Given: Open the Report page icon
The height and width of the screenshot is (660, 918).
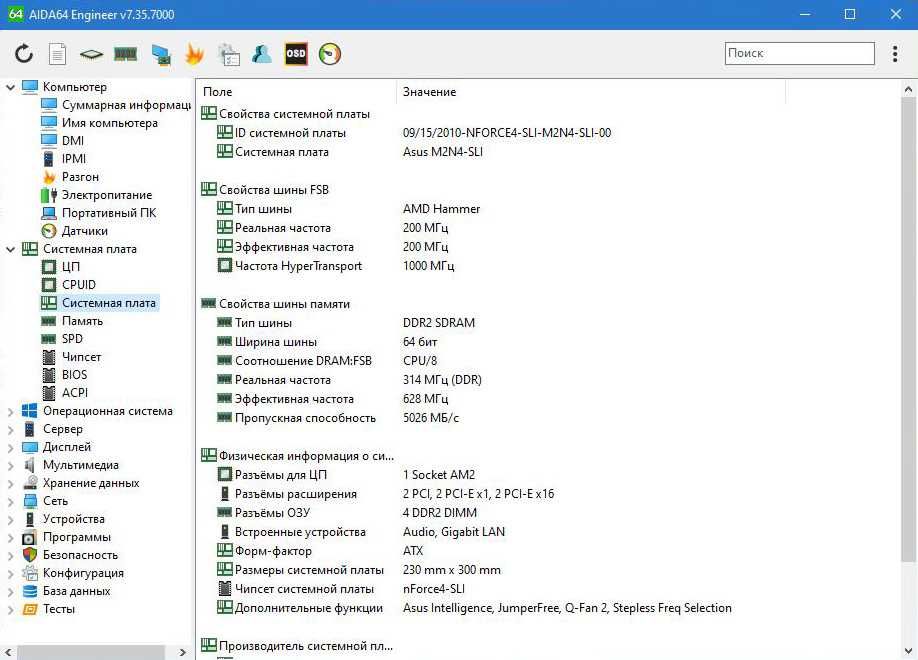Looking at the screenshot, I should pyautogui.click(x=57, y=54).
